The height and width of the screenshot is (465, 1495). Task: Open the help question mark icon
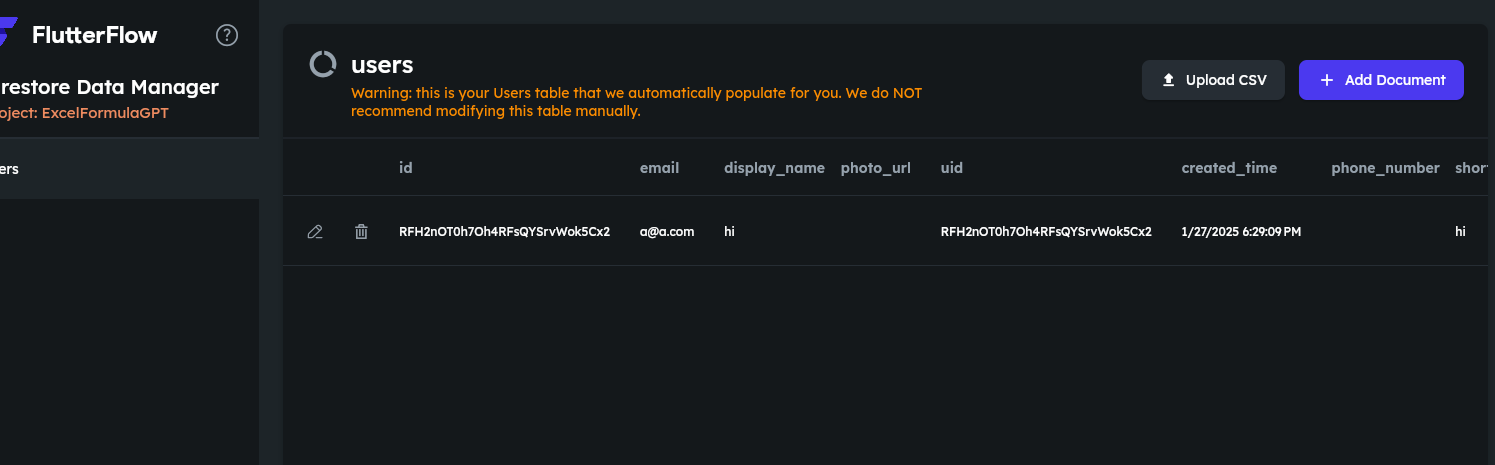click(227, 36)
